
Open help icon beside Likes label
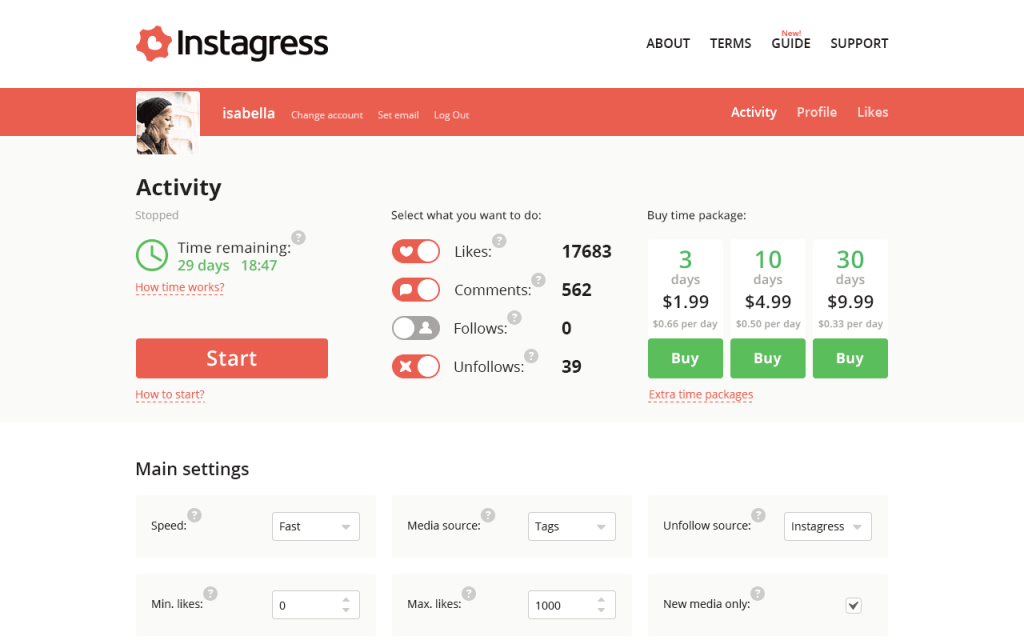click(499, 240)
